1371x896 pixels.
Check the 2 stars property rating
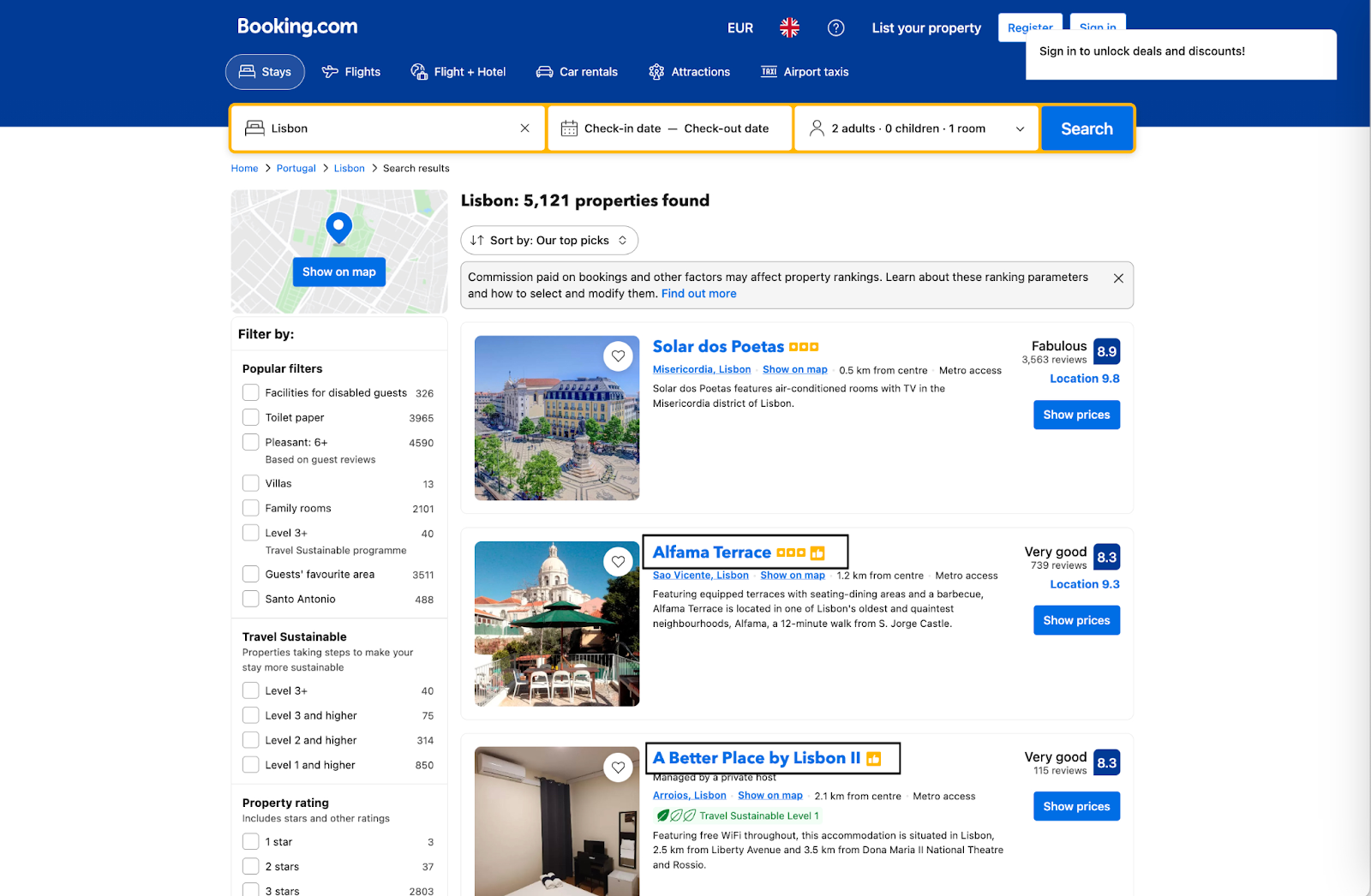[x=250, y=866]
